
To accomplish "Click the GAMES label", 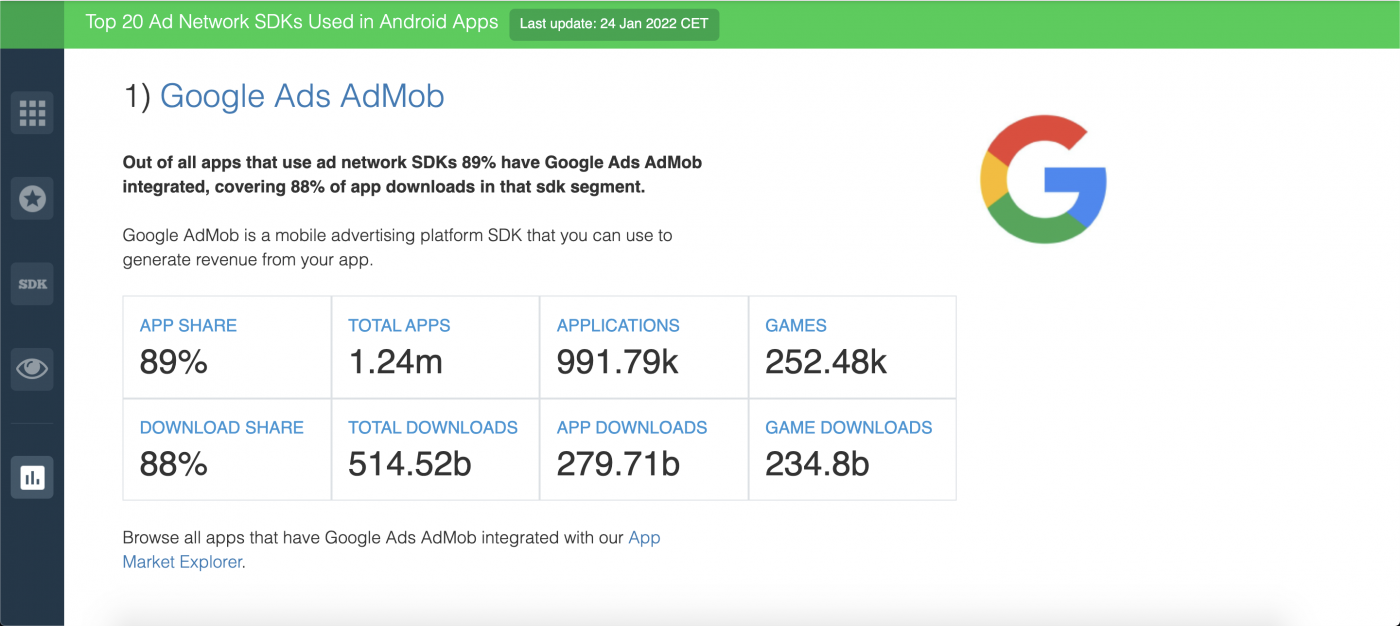I will coord(796,325).
